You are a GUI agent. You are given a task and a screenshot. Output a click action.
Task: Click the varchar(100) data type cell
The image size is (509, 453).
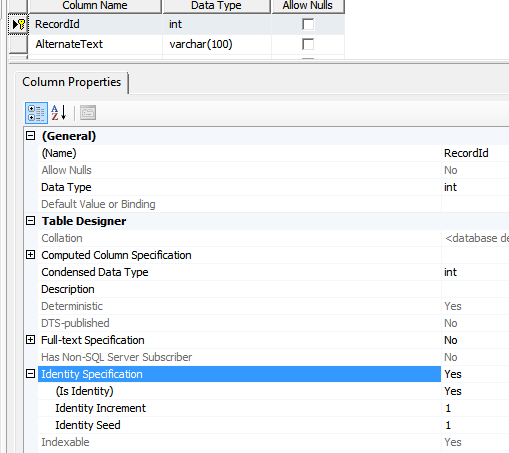coord(217,44)
